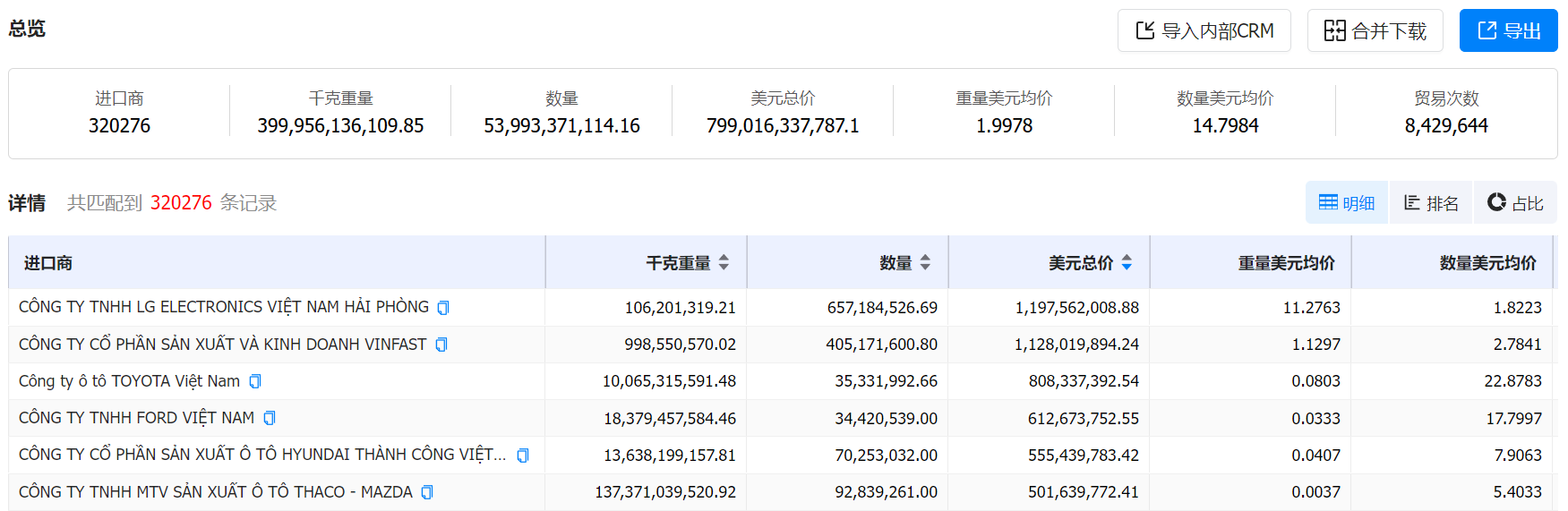Viewport: 1568px width, 511px height.
Task: Open the VINFAST importer entry
Action: point(222,345)
